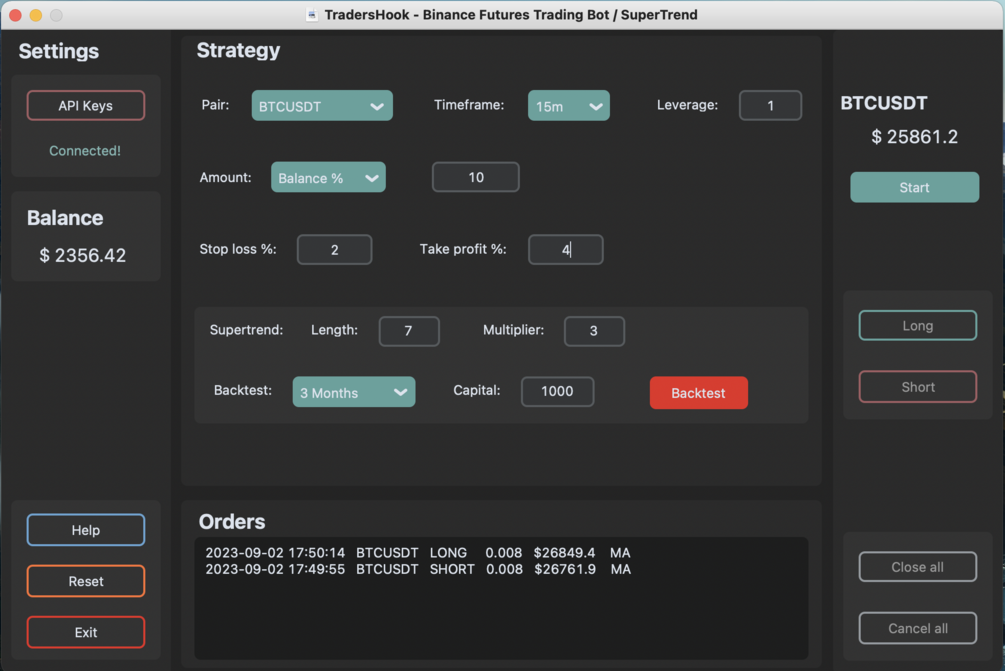Click the BTCUSDT symbol label above the price
The image size is (1005, 671).
pyautogui.click(x=884, y=103)
